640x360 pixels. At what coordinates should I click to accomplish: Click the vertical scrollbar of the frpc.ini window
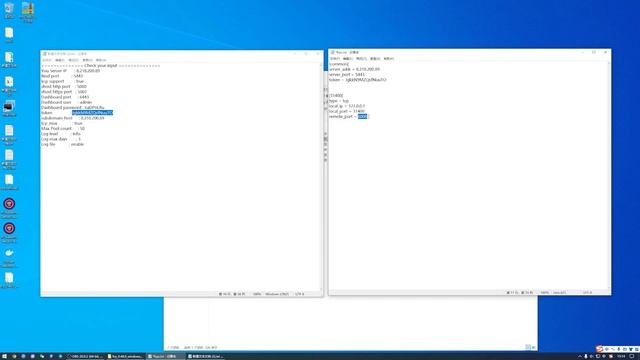coord(609,176)
